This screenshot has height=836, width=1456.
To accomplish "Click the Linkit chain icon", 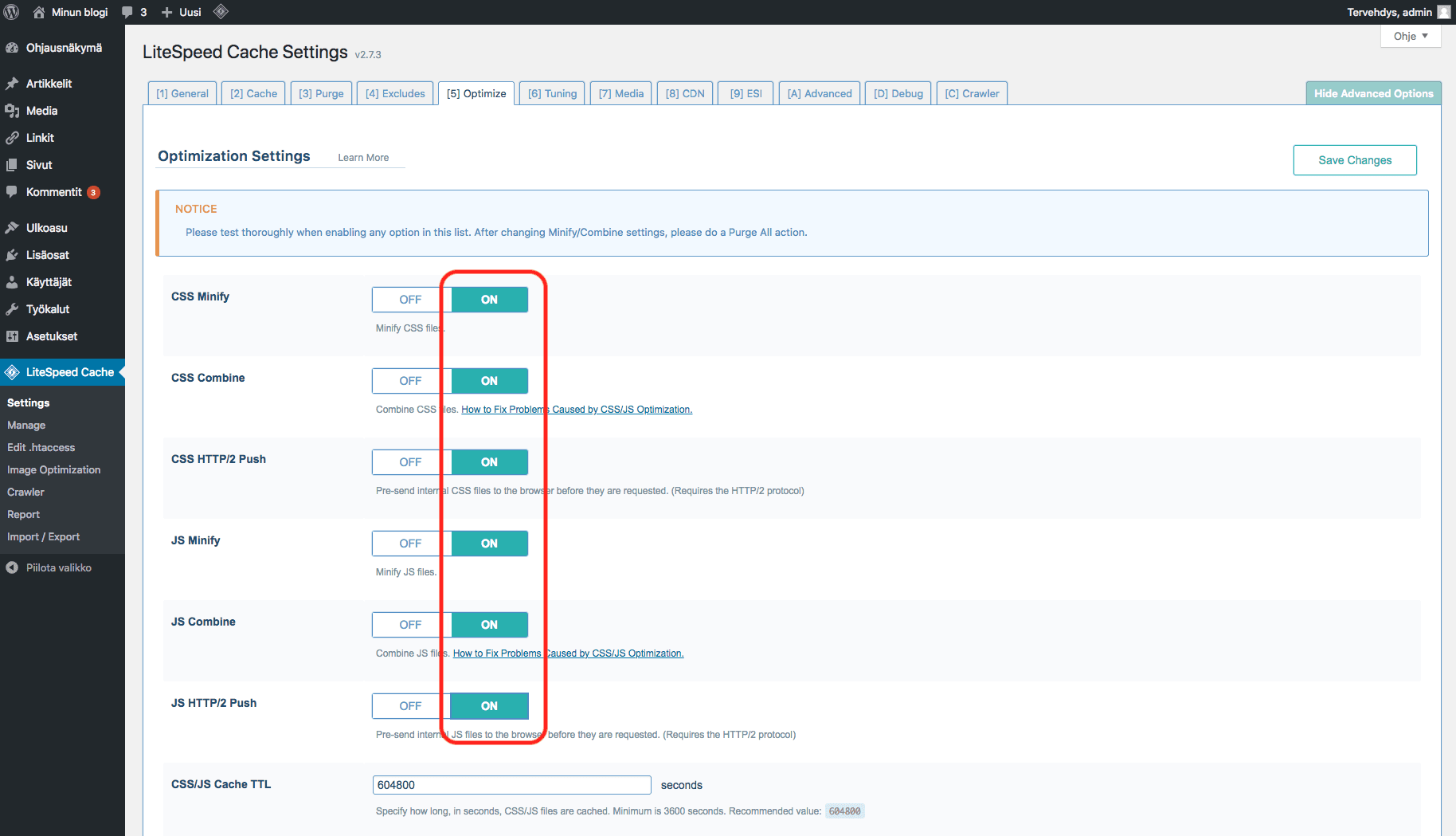I will 12,138.
